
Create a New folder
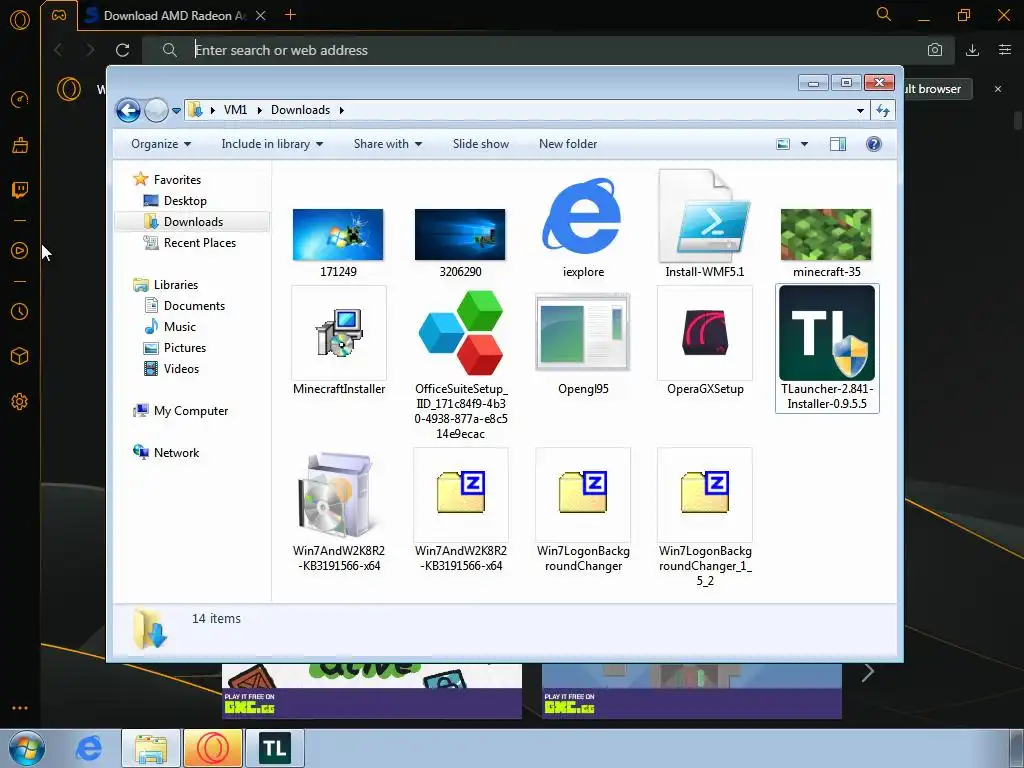pos(568,144)
